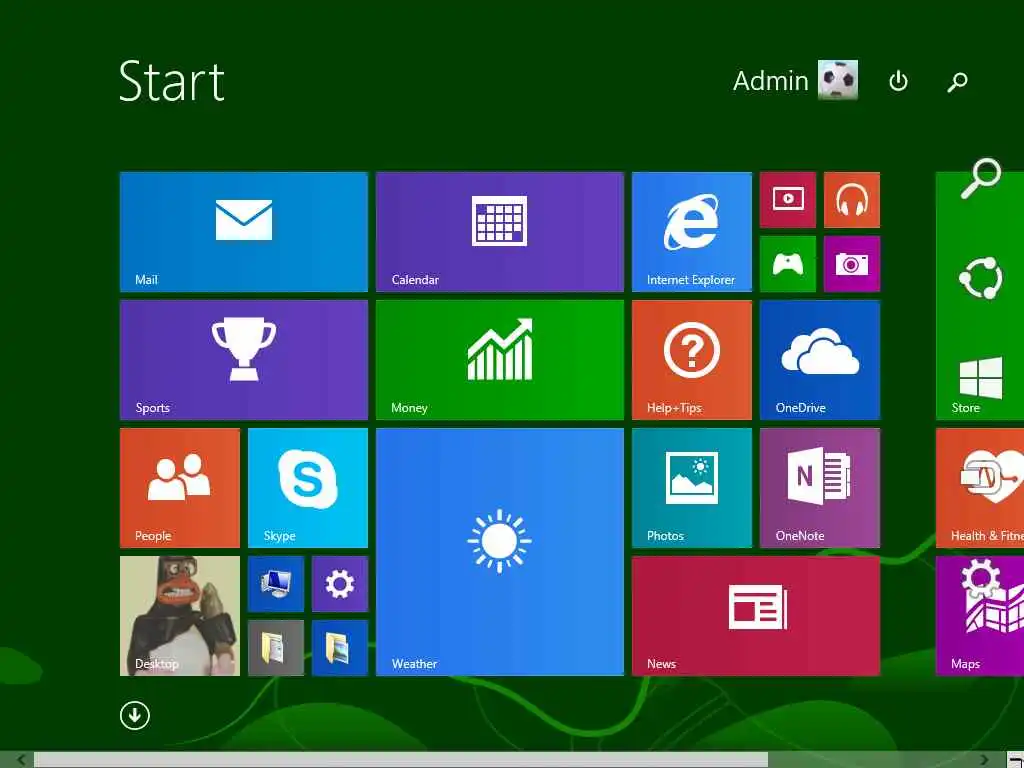
Task: Open the OneNote tile
Action: (820, 488)
